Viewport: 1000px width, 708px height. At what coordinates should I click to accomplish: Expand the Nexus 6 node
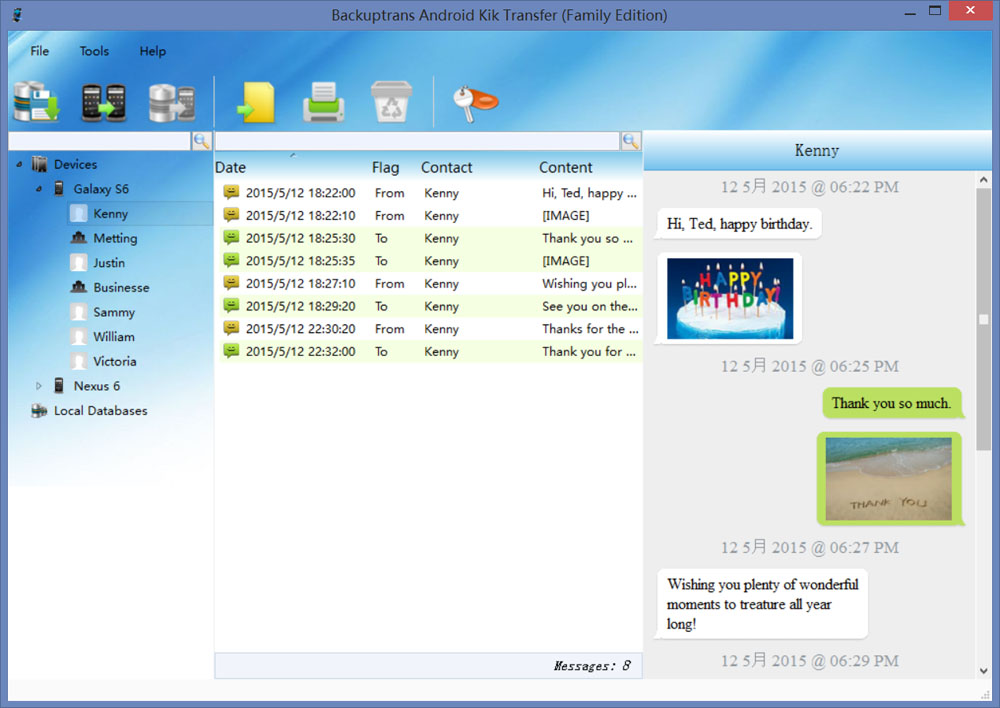tap(39, 386)
